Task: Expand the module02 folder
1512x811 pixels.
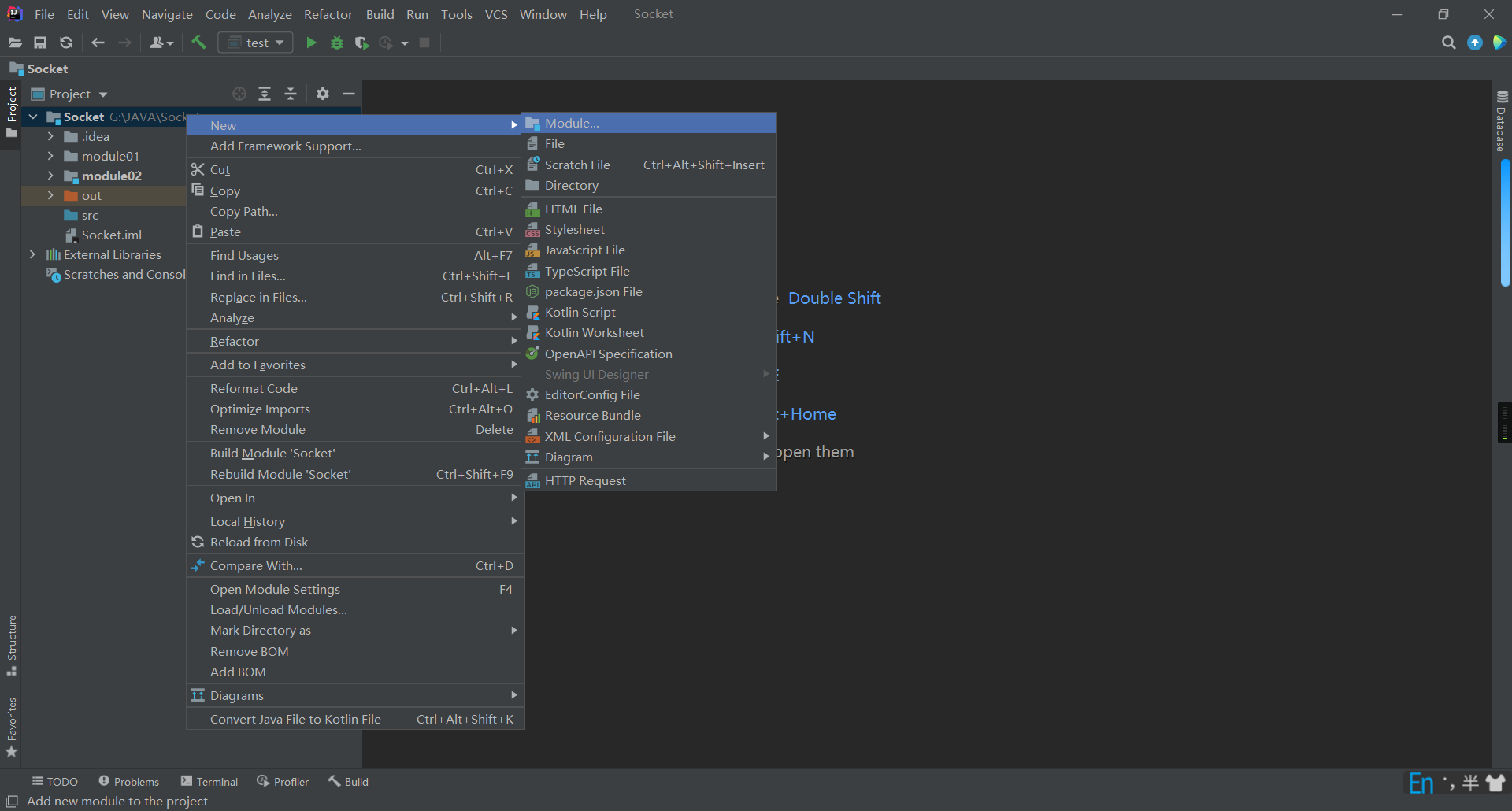Action: [50, 176]
